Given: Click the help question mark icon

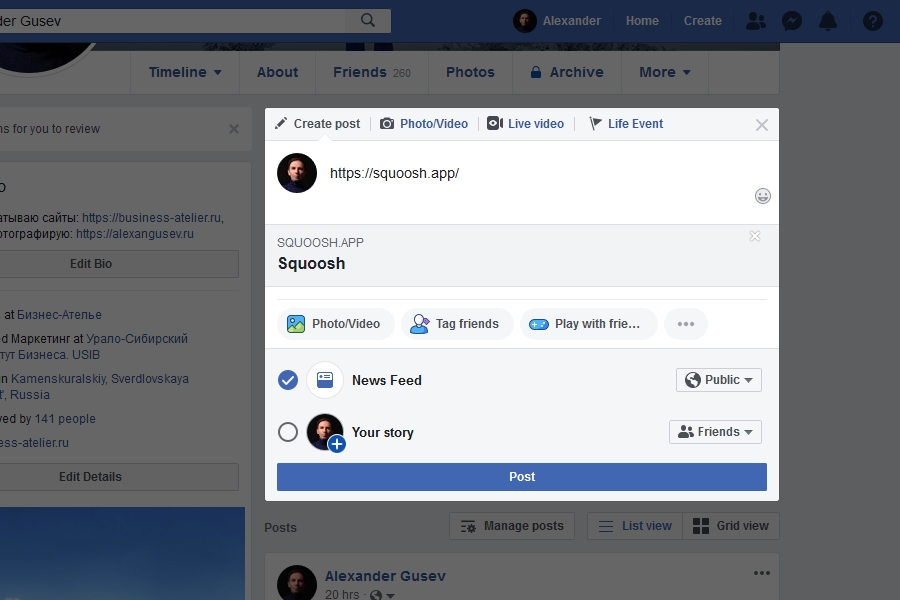Looking at the screenshot, I should 872,21.
